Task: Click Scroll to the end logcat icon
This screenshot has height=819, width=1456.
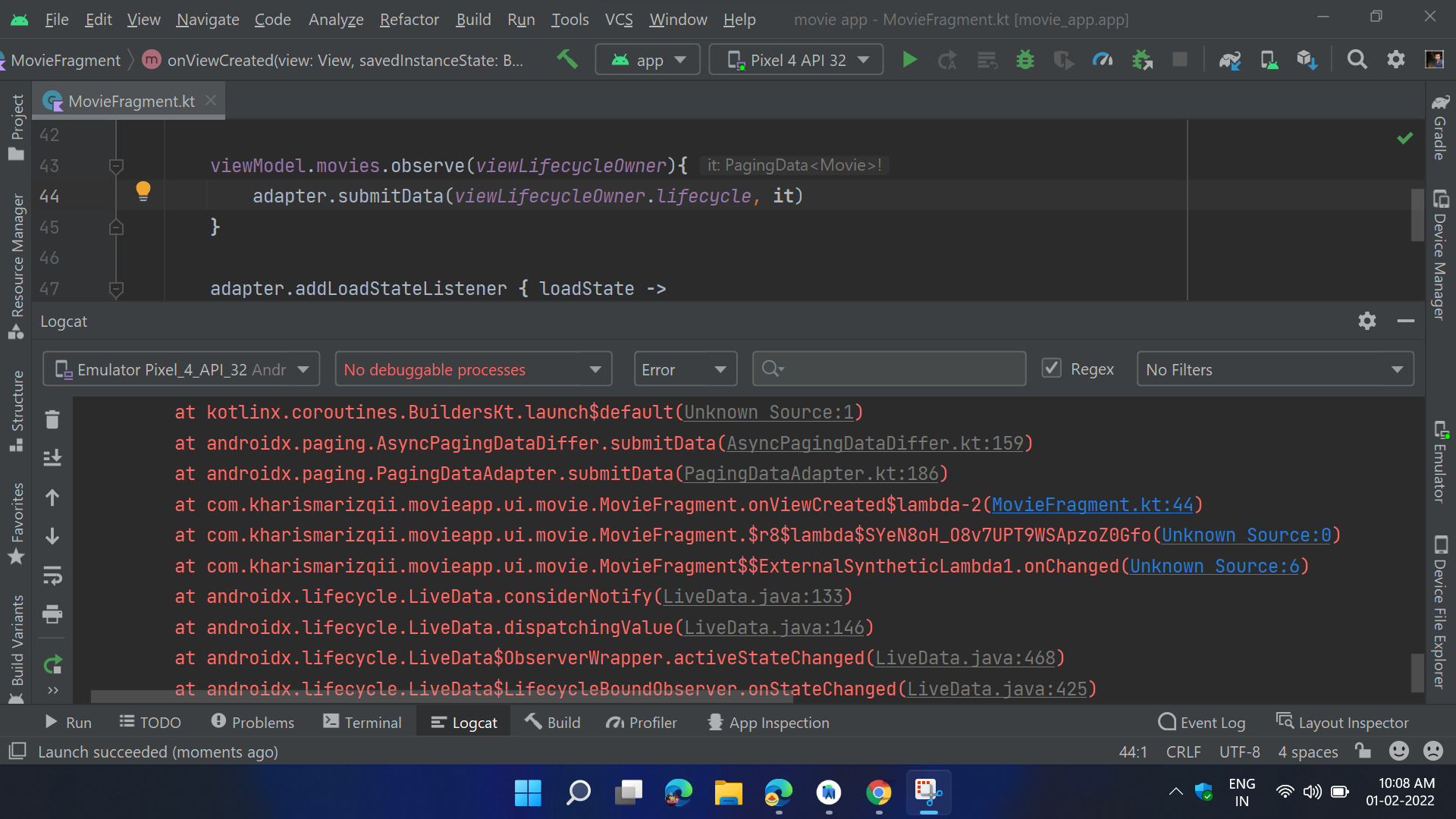Action: [52, 458]
